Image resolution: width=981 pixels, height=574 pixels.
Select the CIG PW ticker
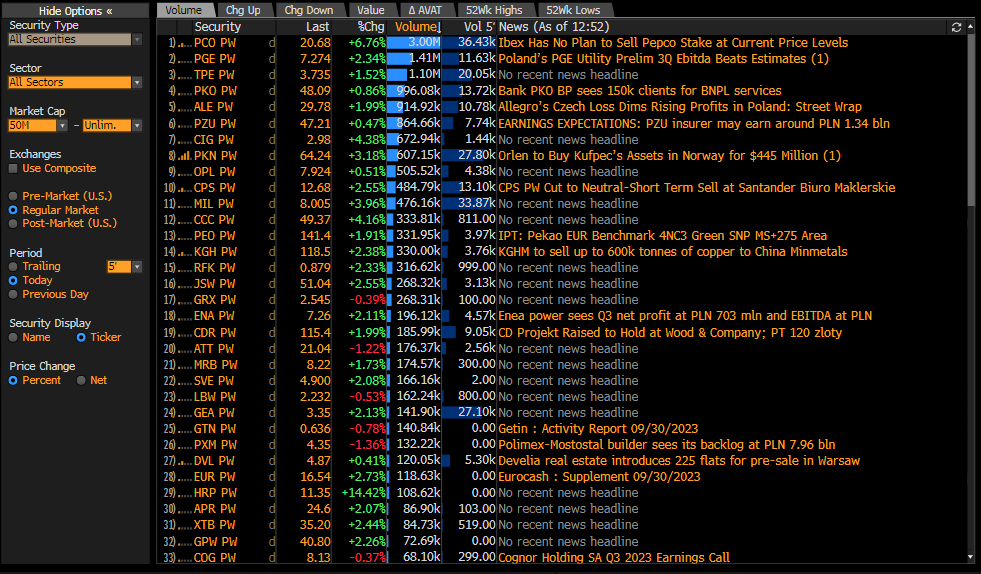coord(213,140)
